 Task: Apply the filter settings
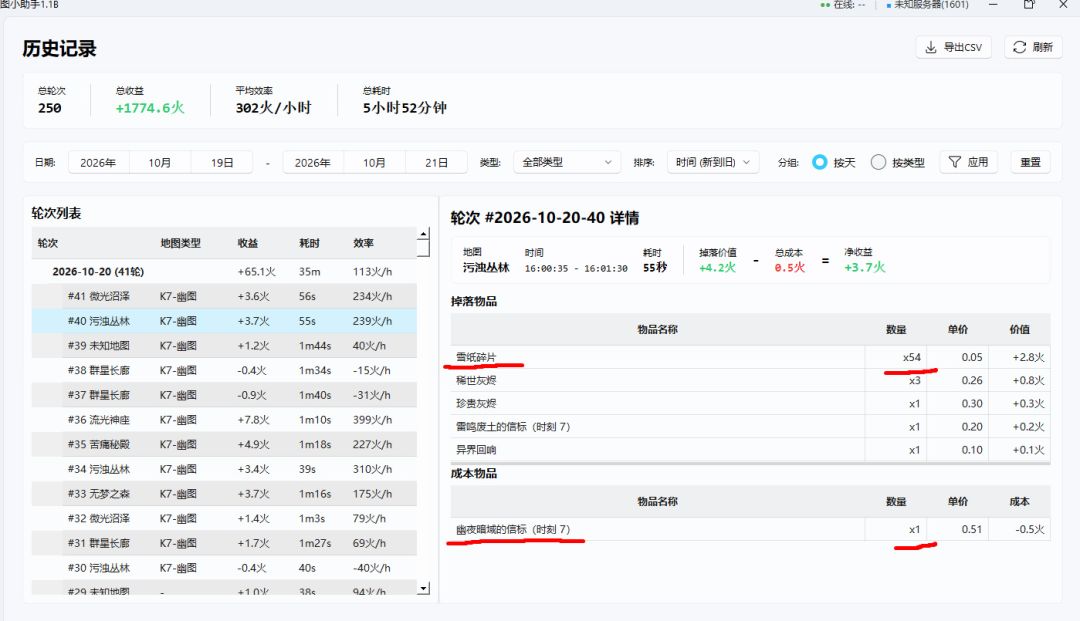pos(968,162)
